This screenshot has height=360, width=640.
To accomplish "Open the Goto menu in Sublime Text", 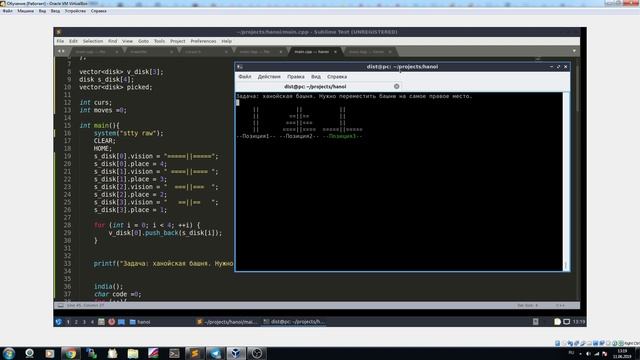I will [x=143, y=41].
